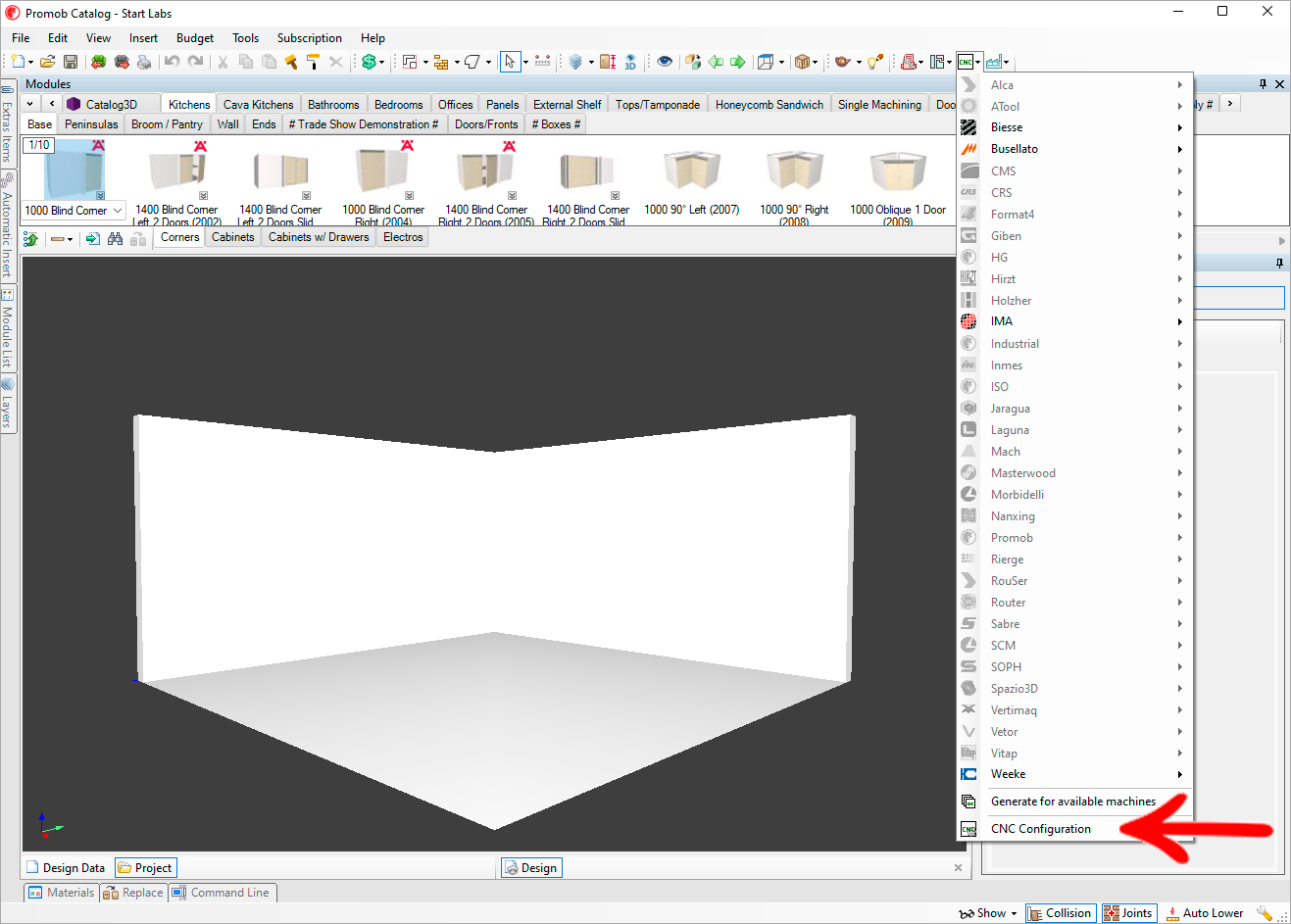
Task: Open Extras Items side panel
Action: point(7,123)
